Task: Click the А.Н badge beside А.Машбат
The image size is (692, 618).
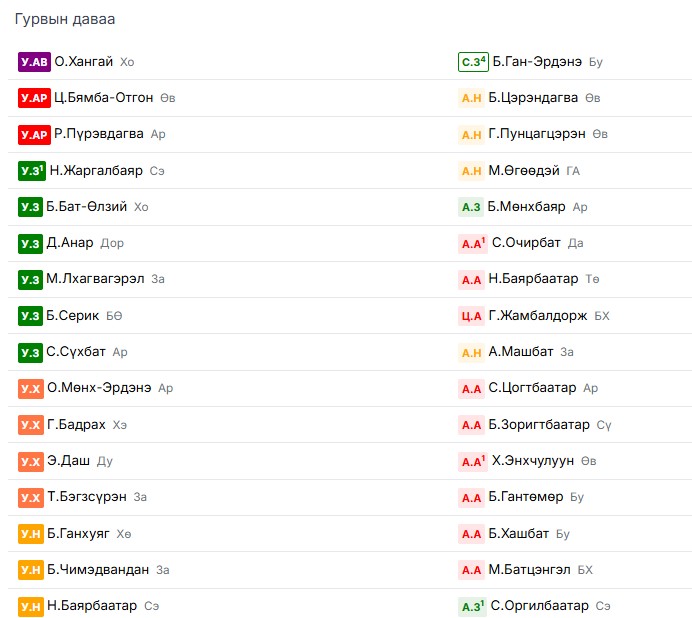Action: [471, 352]
